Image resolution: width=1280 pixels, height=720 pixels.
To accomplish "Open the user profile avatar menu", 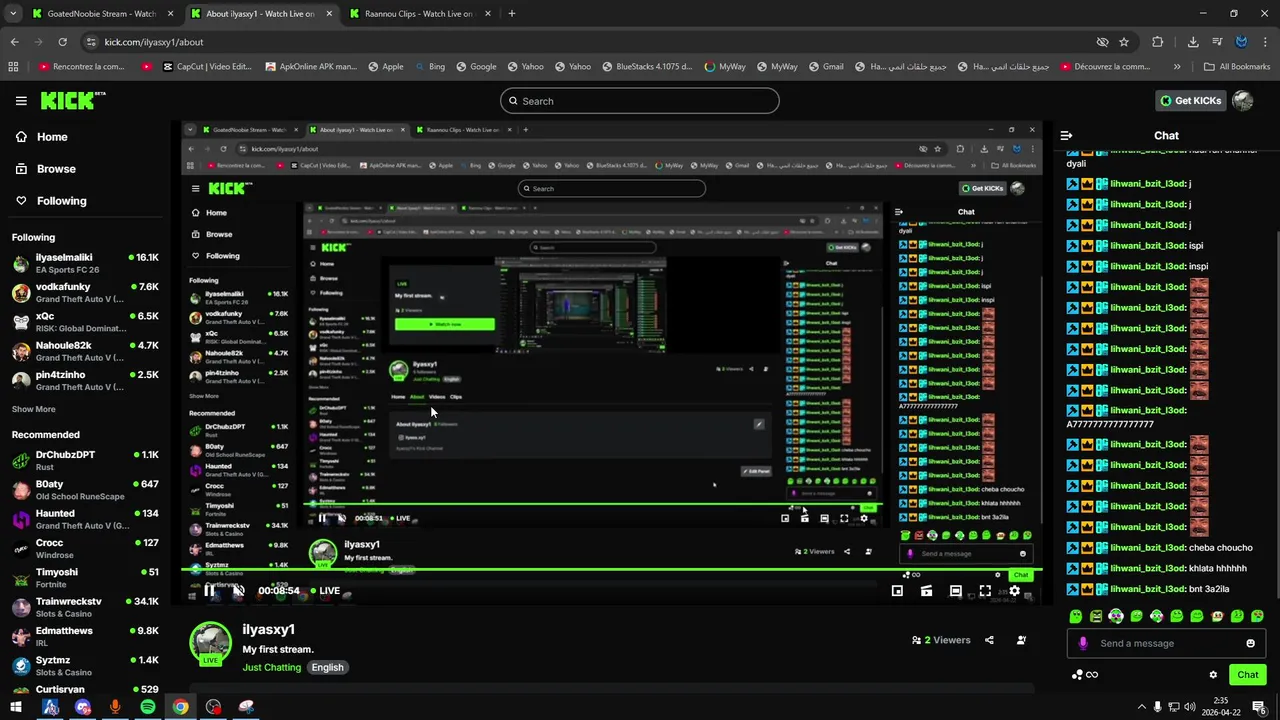I will click(x=1243, y=101).
